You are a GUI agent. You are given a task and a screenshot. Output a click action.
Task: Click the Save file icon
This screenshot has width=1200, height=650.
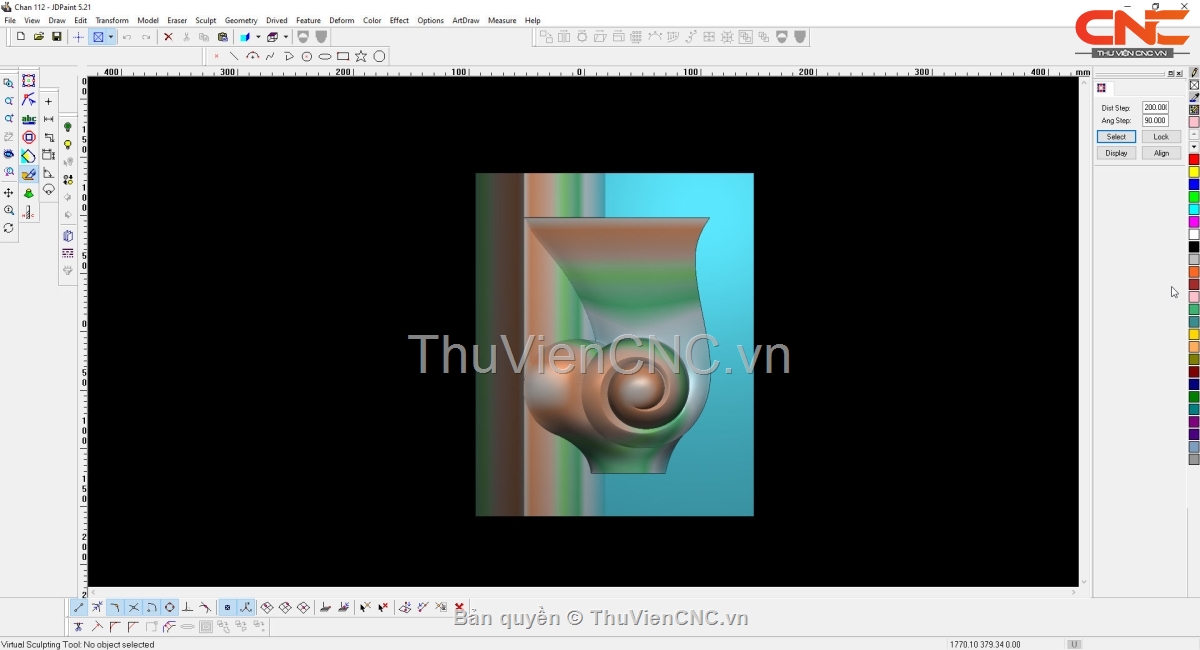pyautogui.click(x=57, y=37)
